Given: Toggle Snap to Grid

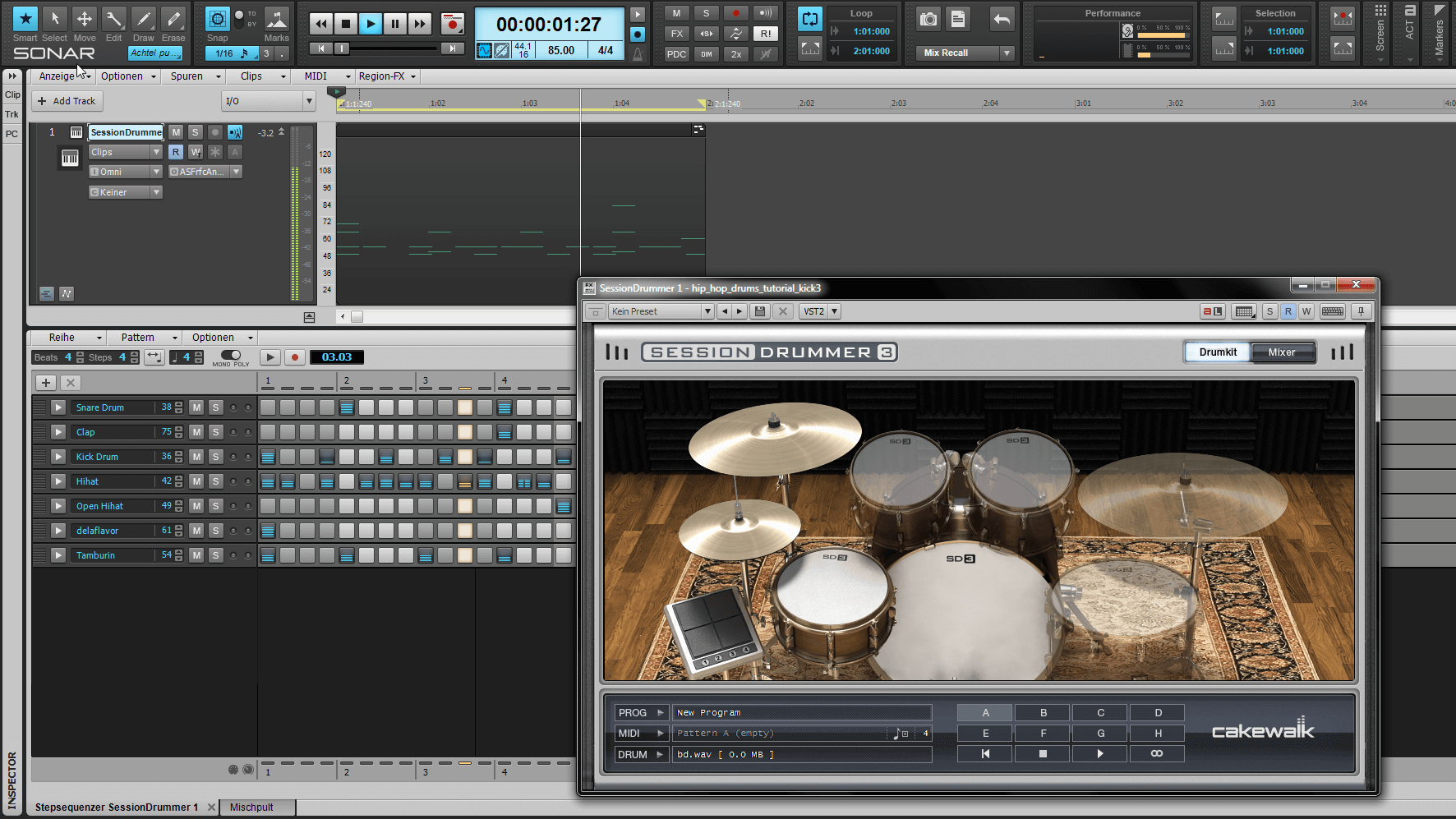Looking at the screenshot, I should (216, 18).
